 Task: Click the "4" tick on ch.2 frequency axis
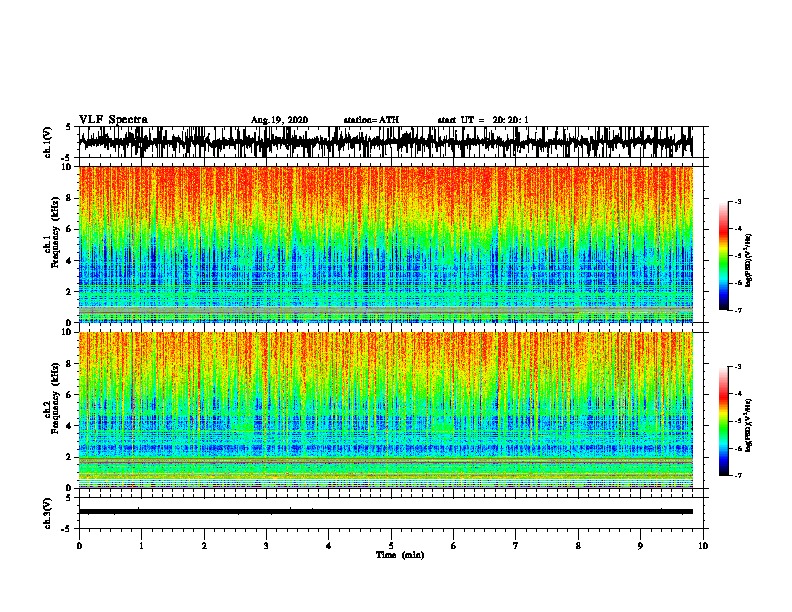(x=71, y=426)
